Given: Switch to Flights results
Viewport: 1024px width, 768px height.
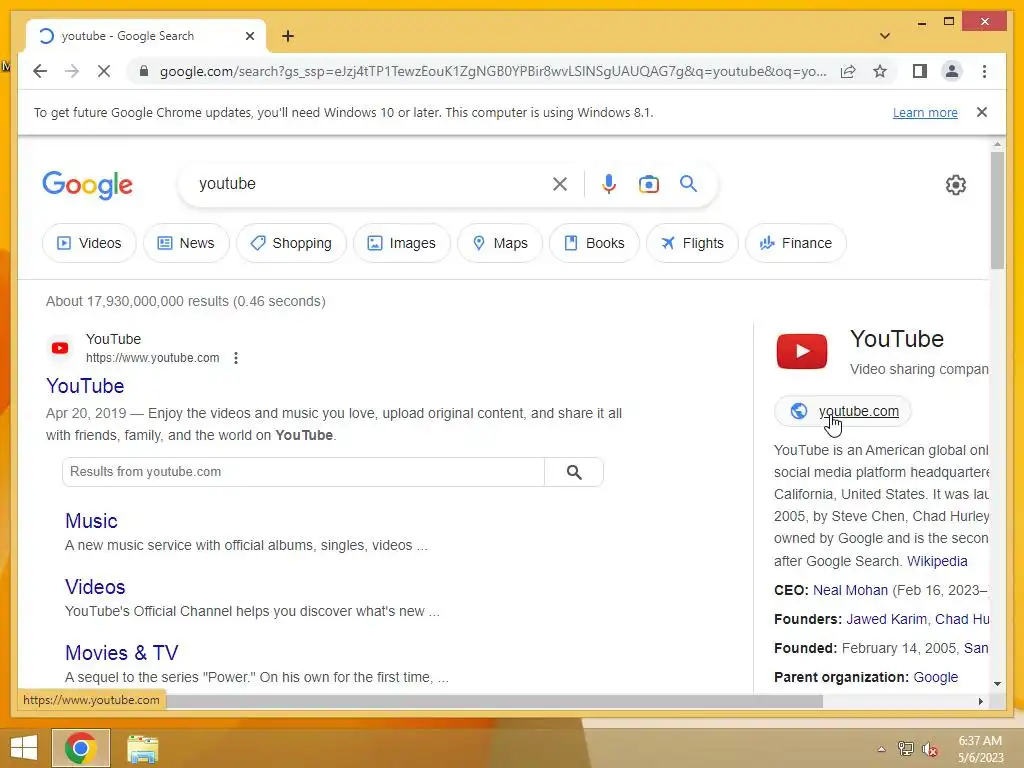Looking at the screenshot, I should [x=692, y=243].
